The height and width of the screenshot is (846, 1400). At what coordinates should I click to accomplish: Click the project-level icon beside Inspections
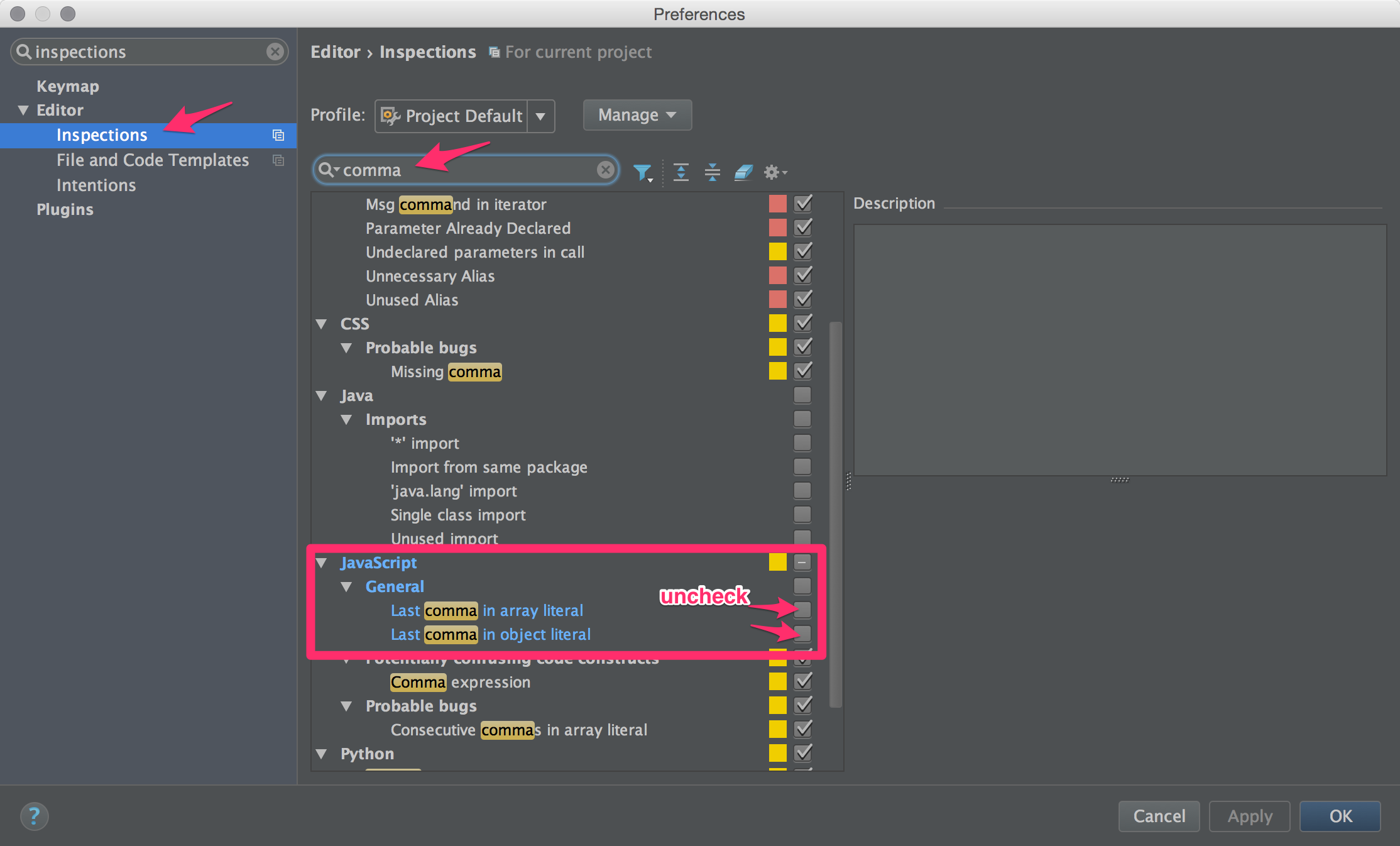coord(278,135)
